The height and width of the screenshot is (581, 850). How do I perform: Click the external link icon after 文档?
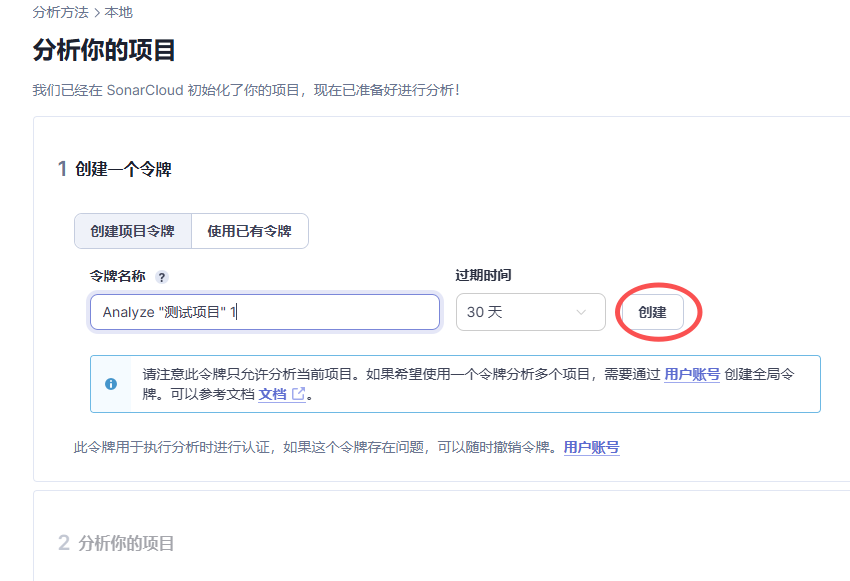(x=298, y=393)
